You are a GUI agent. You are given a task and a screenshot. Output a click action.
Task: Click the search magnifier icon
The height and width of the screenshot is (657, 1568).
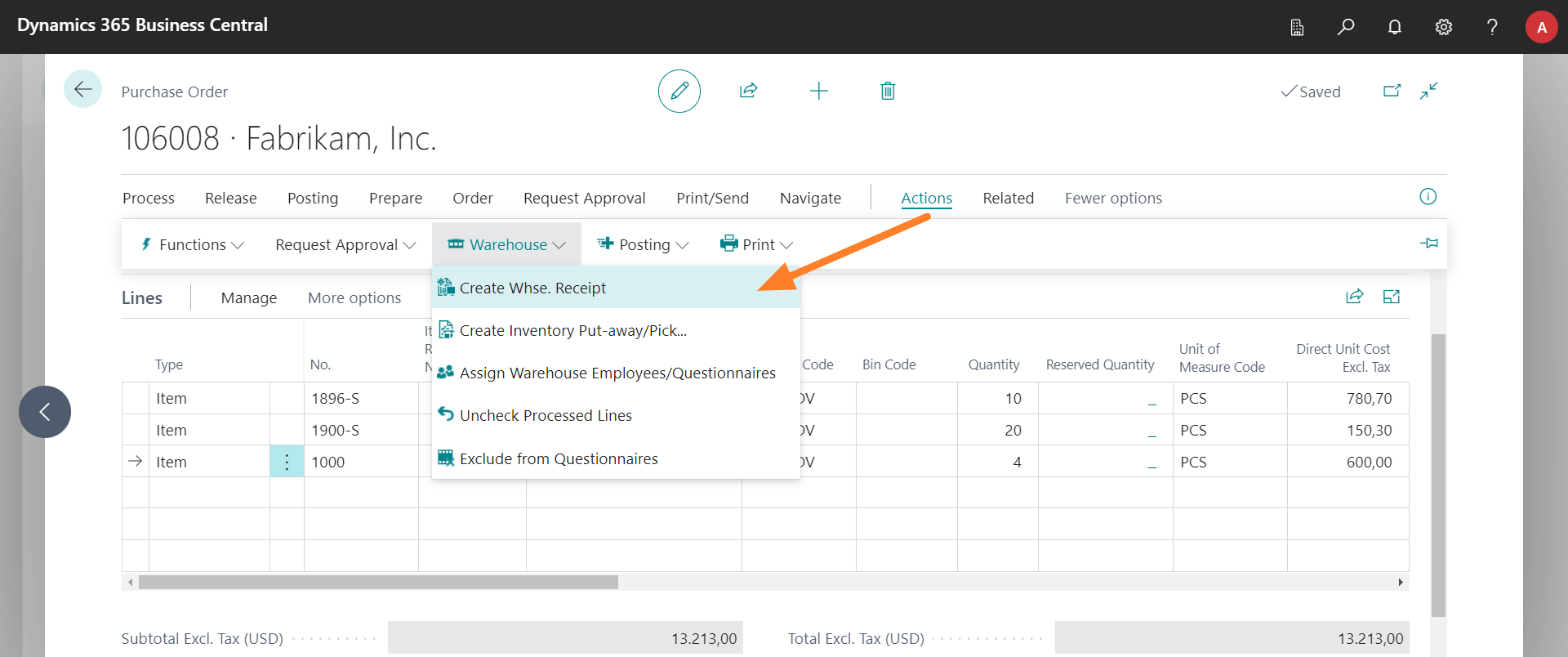(x=1346, y=27)
